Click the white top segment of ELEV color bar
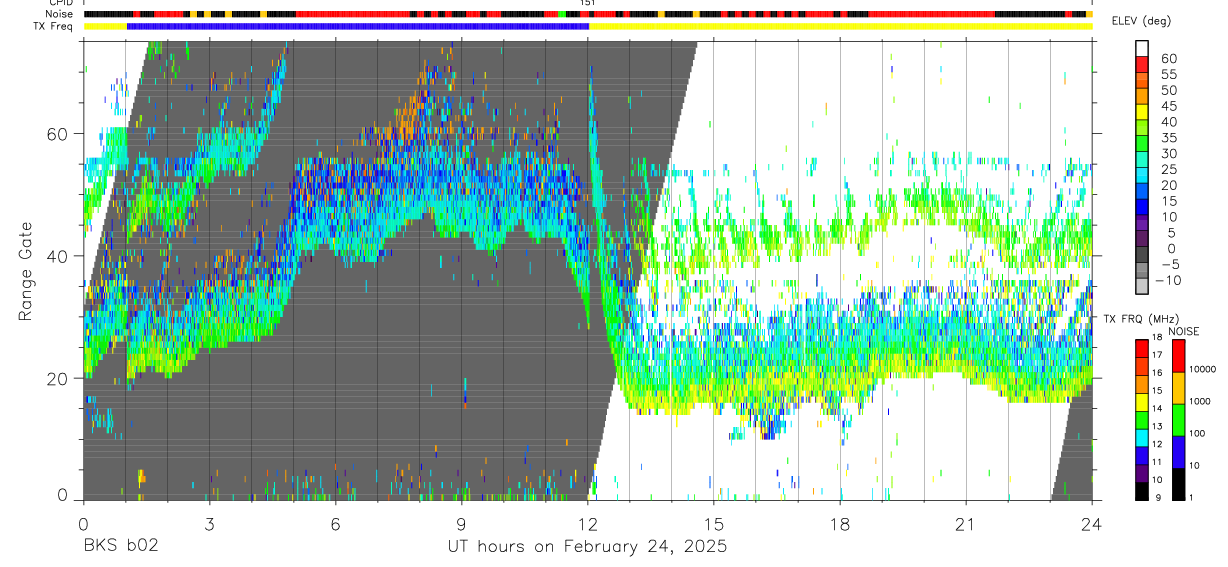Screen dimensions: 1228x567 point(1142,49)
